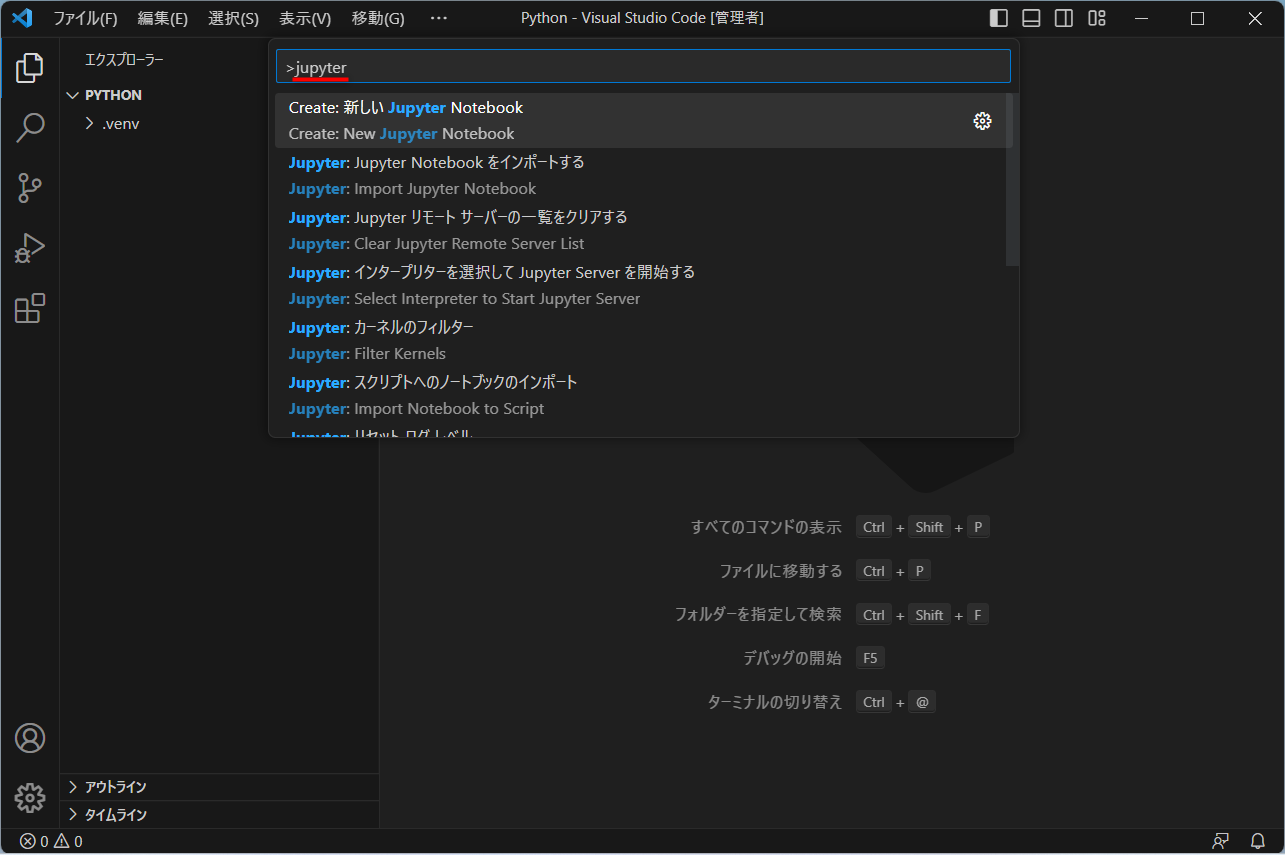Open the Manage settings gear at bottom left

[30, 798]
